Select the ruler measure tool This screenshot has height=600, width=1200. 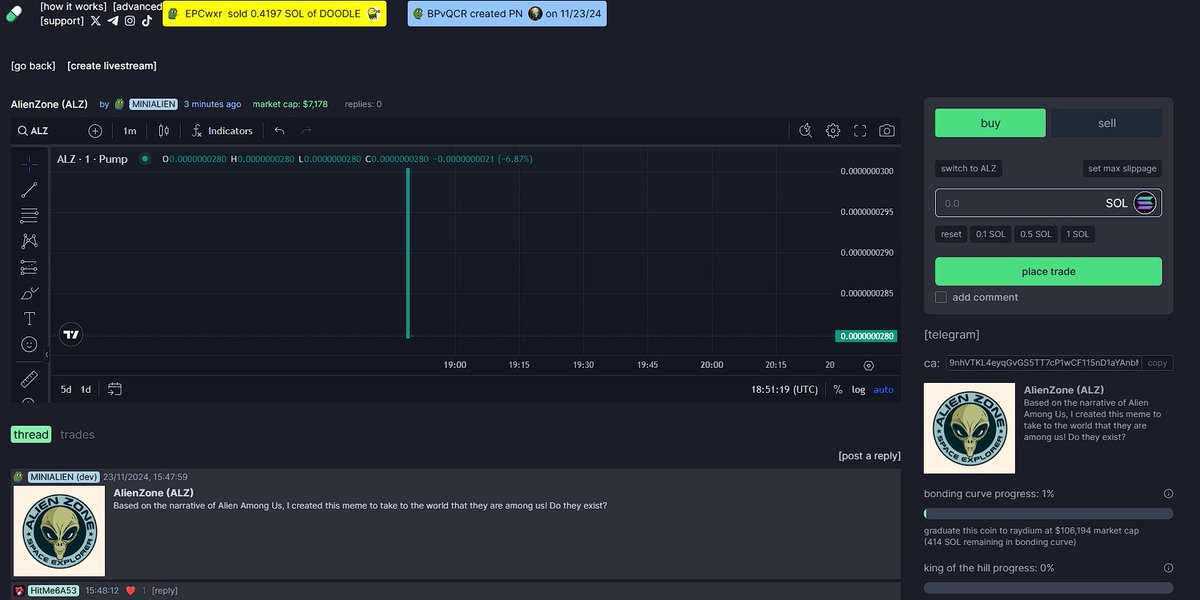29,378
